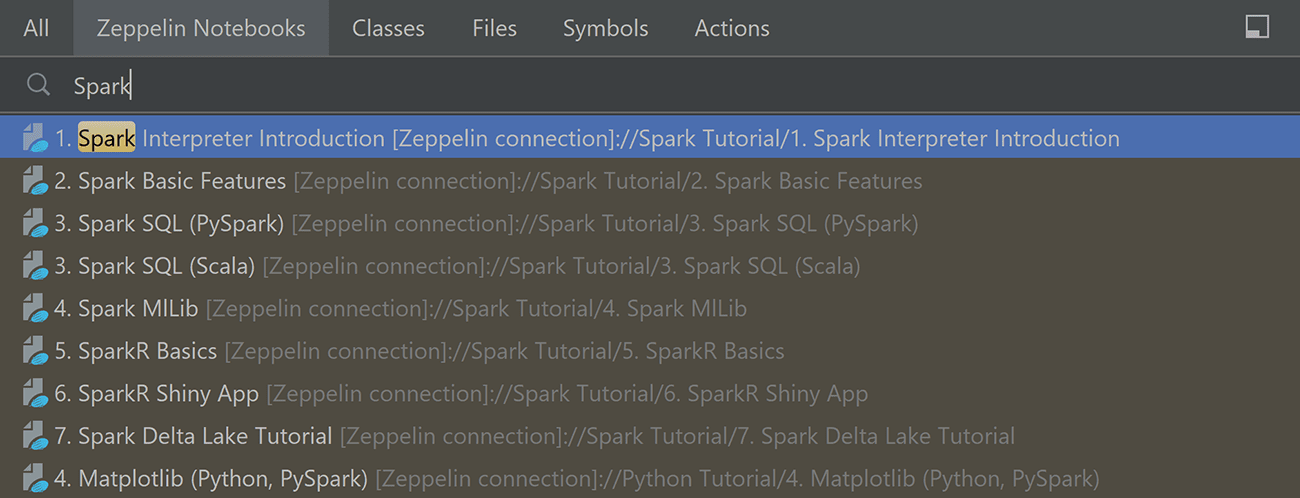The image size is (1300, 498).
Task: Click notebook icon beside Spark SQL (Scala)
Action: coord(35,267)
